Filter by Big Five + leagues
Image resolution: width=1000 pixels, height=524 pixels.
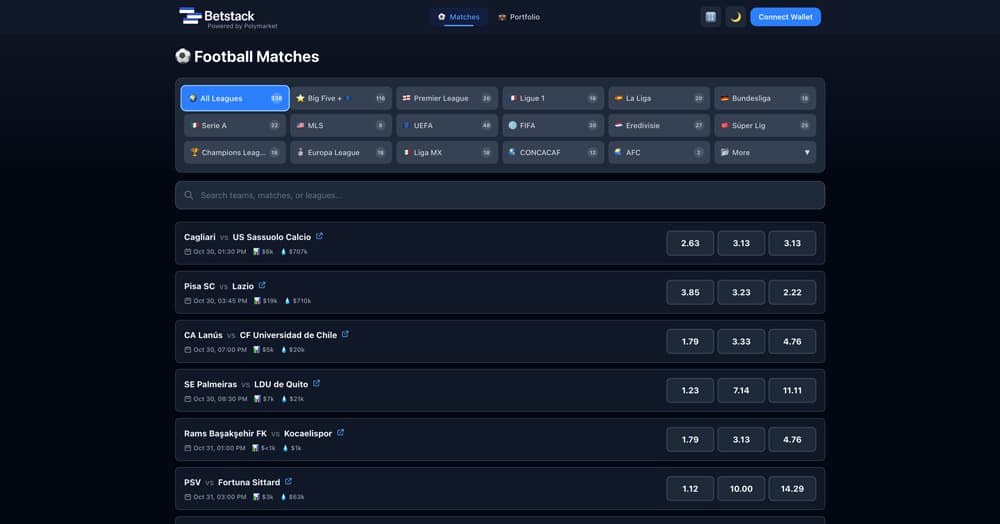341,98
